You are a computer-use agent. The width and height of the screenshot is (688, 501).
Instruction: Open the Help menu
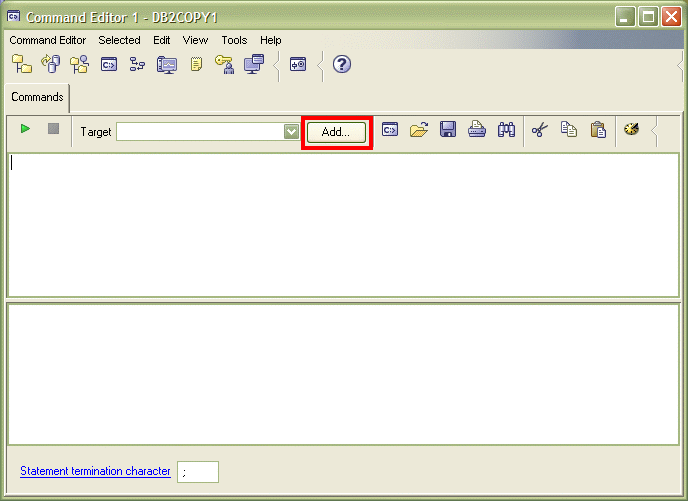pyautogui.click(x=270, y=40)
